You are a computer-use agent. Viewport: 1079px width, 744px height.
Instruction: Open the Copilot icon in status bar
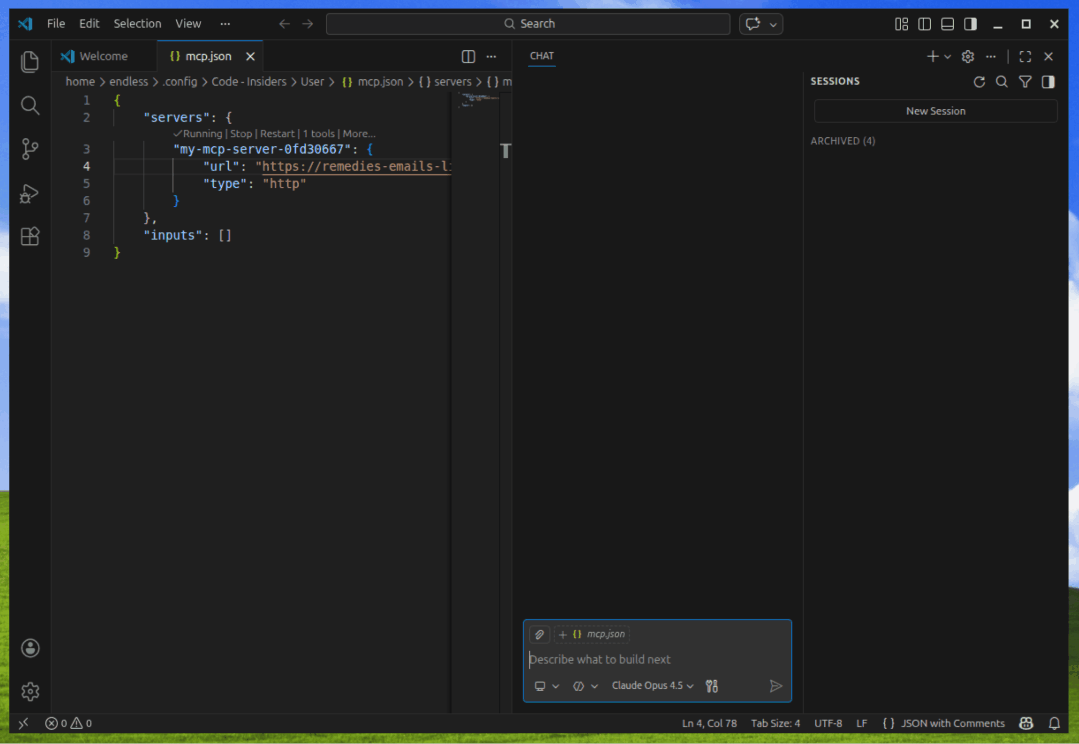pyautogui.click(x=1026, y=723)
